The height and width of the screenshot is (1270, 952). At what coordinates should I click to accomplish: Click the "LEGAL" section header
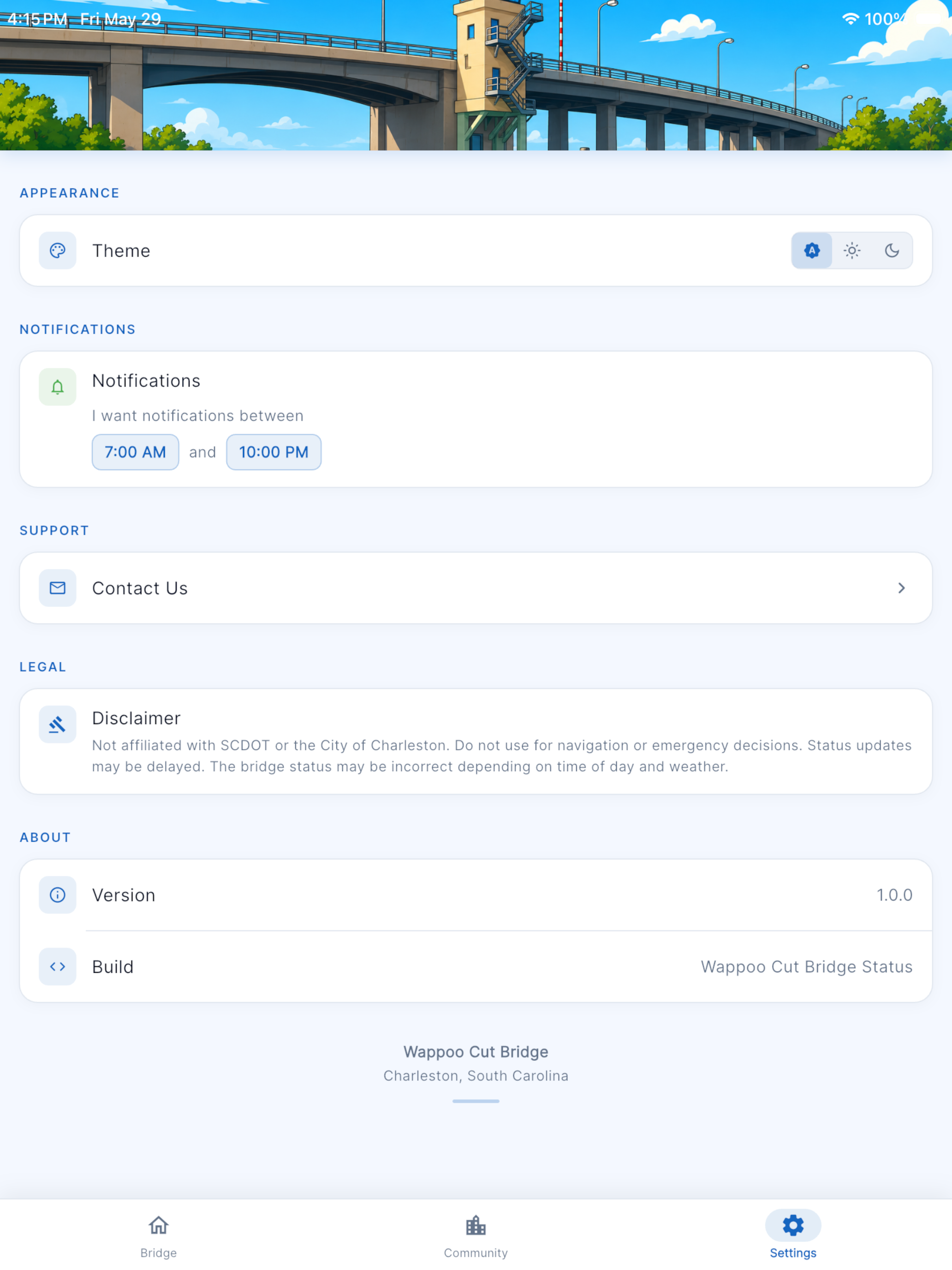(43, 667)
